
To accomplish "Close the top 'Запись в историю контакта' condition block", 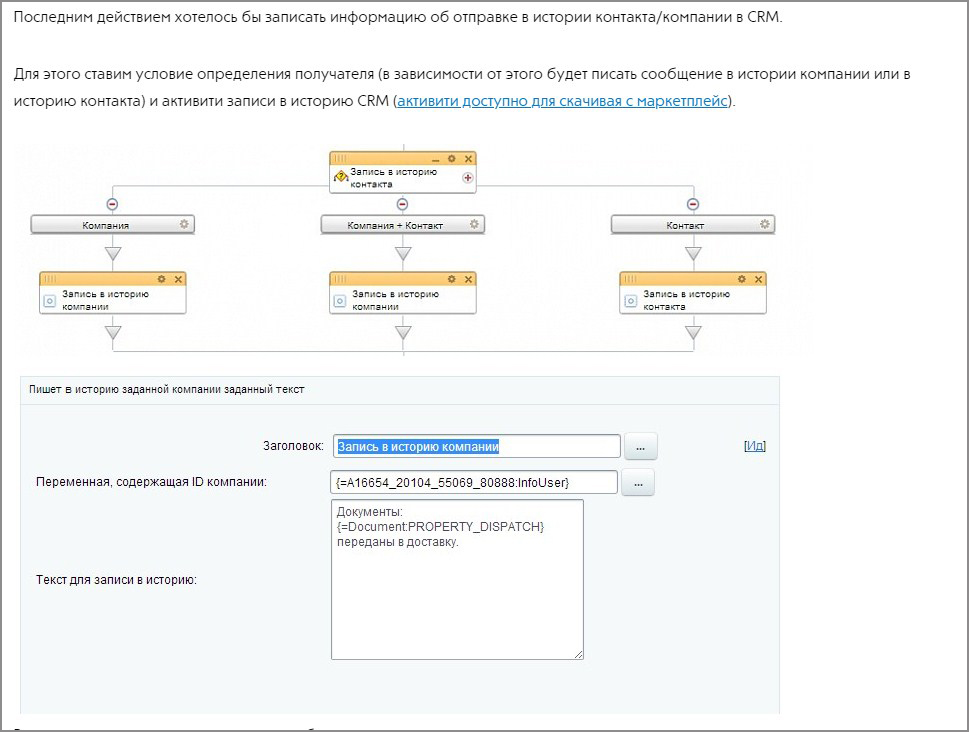I will pos(468,159).
